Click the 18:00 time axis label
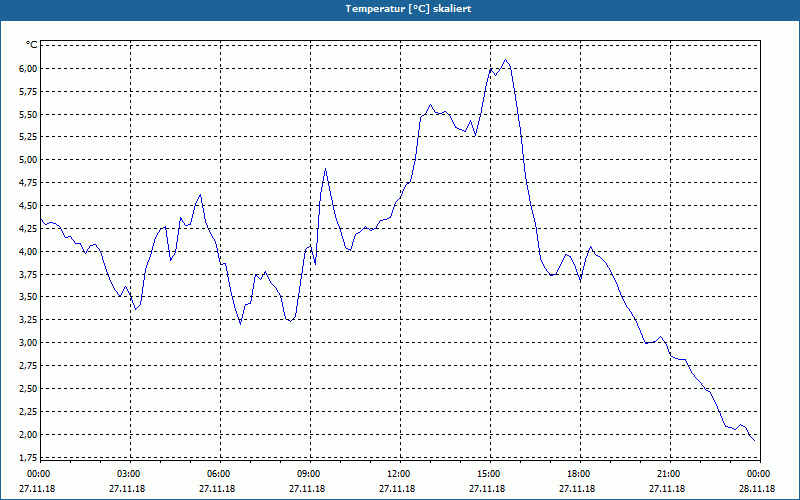The width and height of the screenshot is (800, 500). click(x=579, y=474)
